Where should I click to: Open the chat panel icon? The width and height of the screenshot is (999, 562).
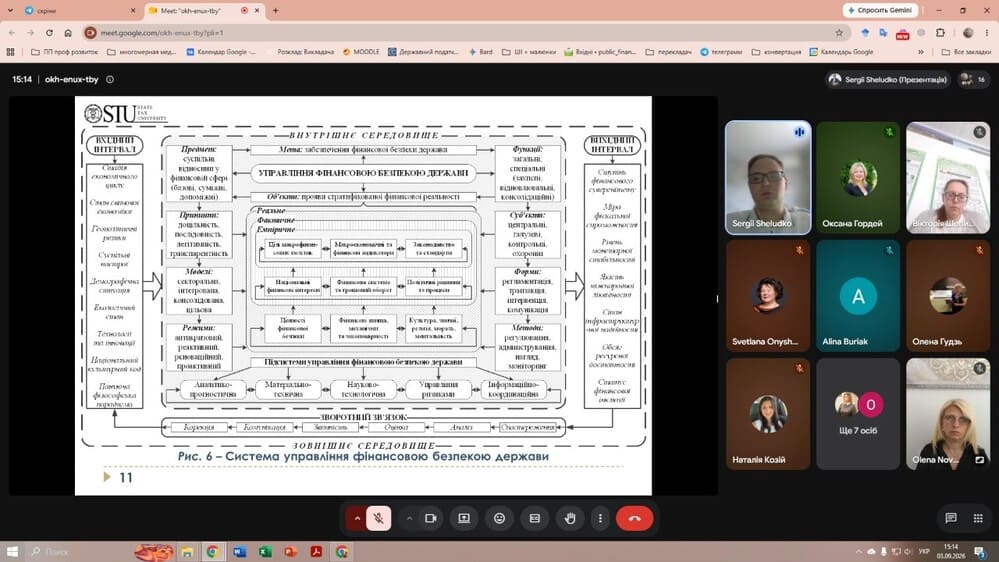point(951,518)
